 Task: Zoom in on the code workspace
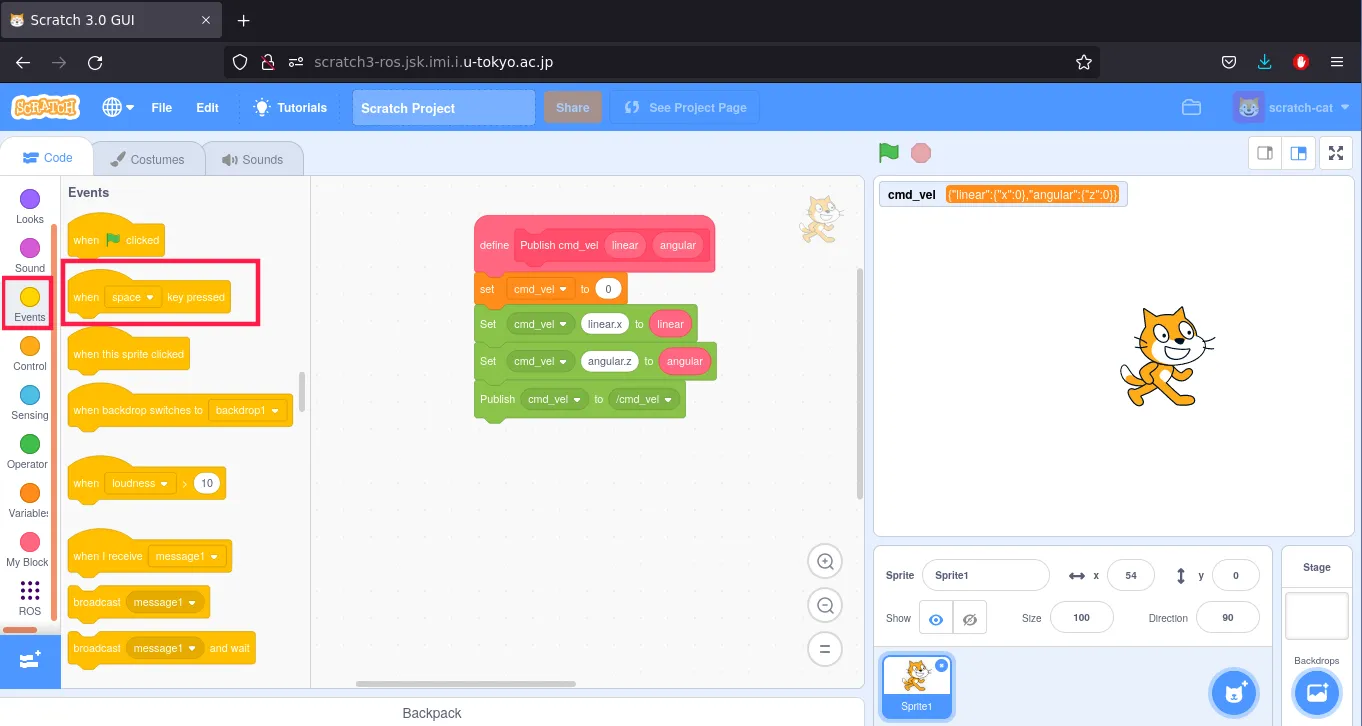coord(825,562)
